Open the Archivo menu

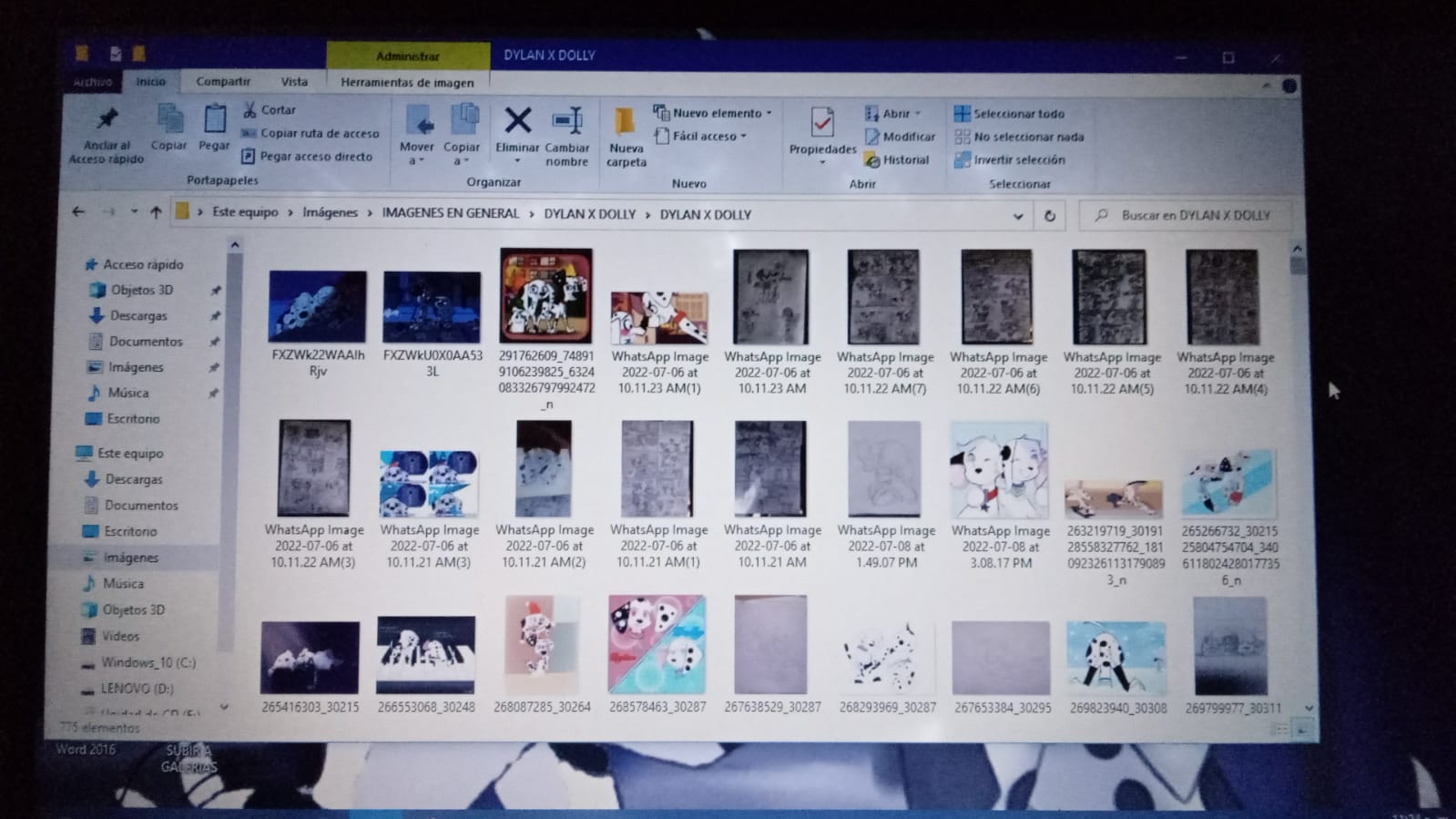point(93,82)
